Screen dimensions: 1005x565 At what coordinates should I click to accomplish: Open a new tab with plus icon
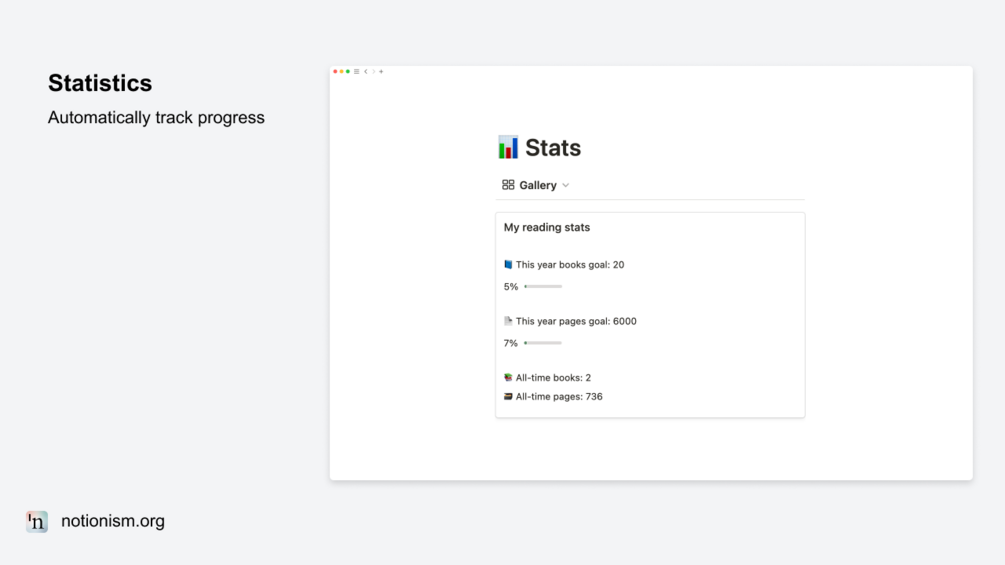381,72
